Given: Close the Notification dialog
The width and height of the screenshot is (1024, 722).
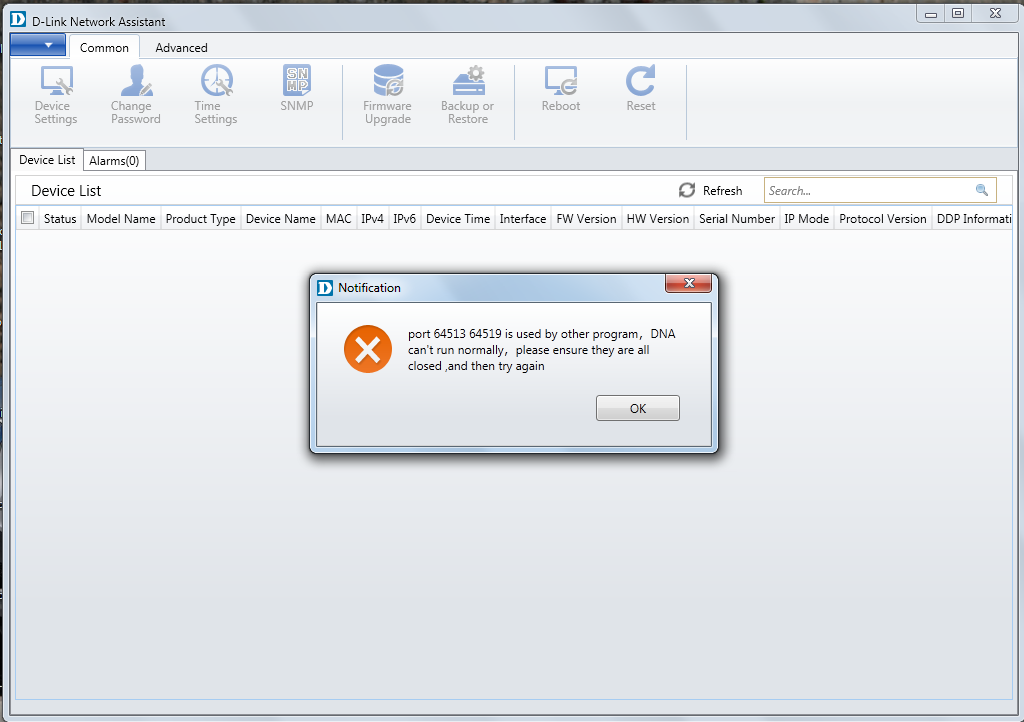Looking at the screenshot, I should [x=688, y=283].
